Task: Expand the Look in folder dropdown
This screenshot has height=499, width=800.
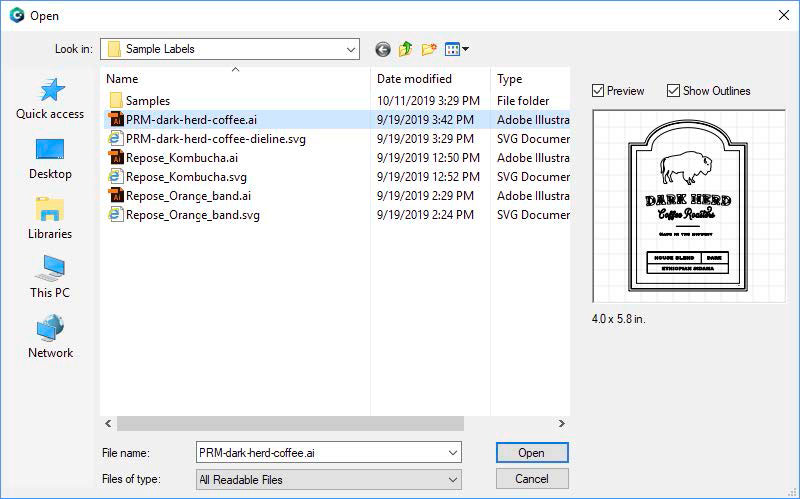Action: (351, 49)
